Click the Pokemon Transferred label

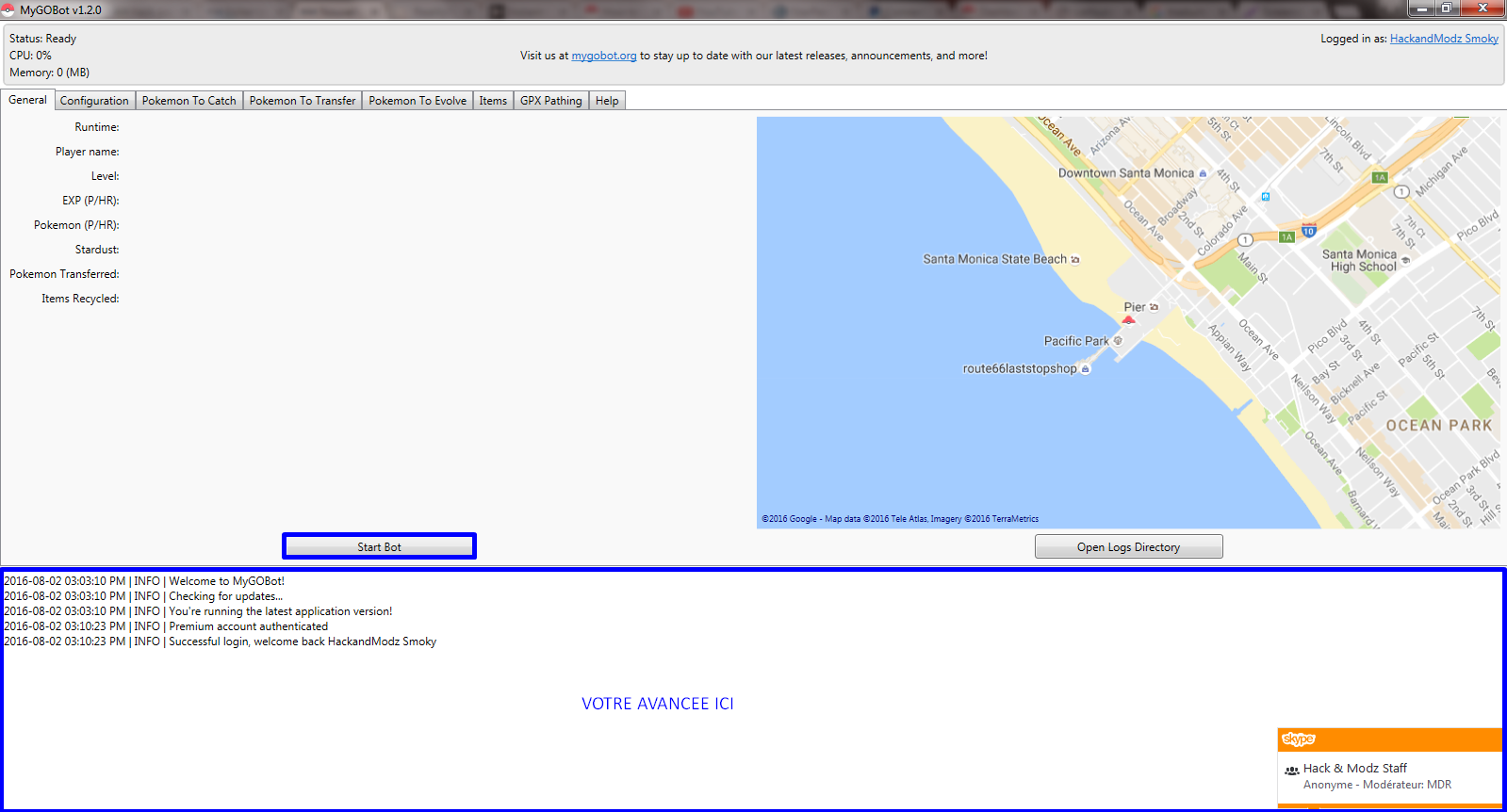(64, 274)
